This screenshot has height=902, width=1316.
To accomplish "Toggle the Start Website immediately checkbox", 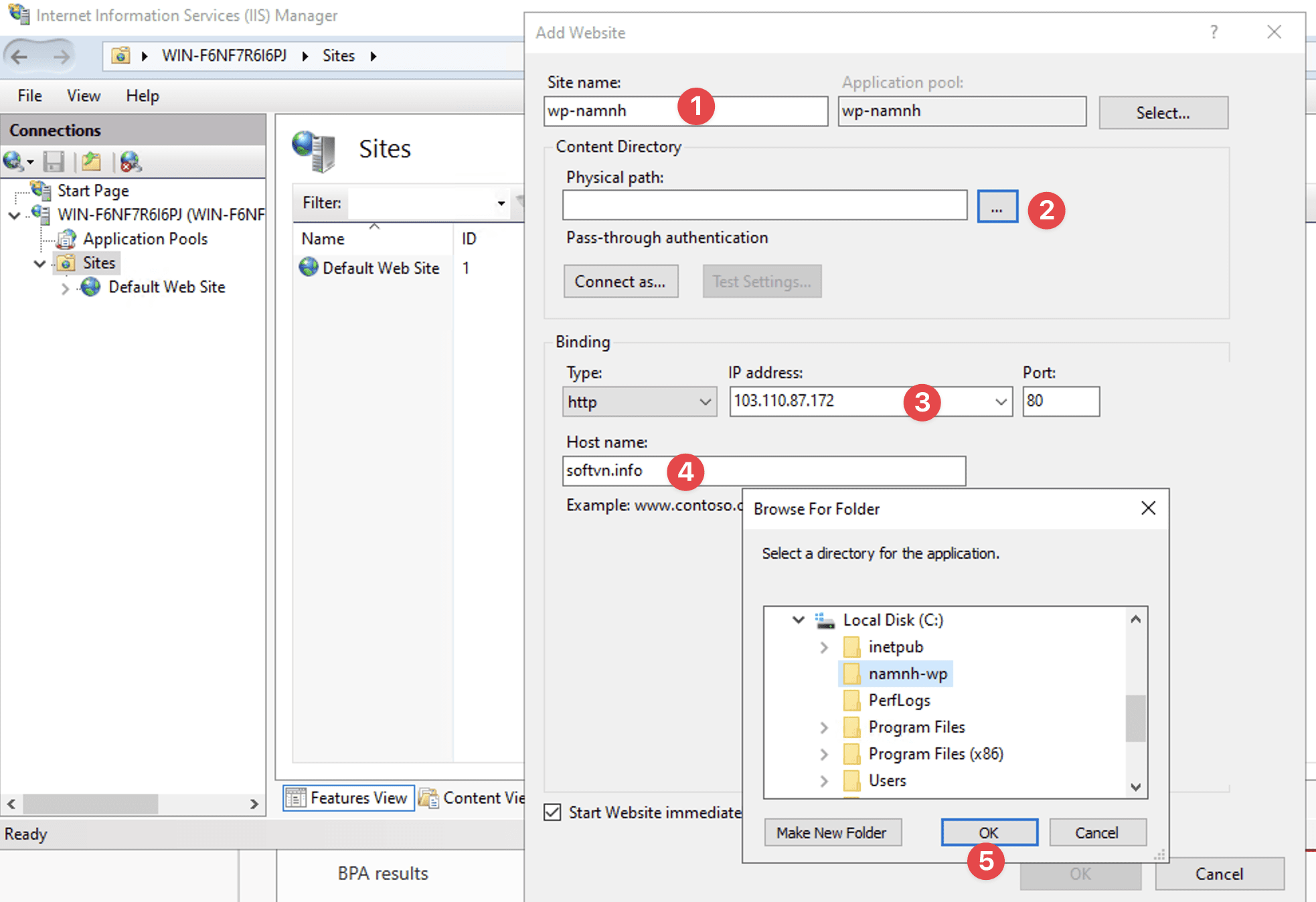I will pyautogui.click(x=552, y=812).
